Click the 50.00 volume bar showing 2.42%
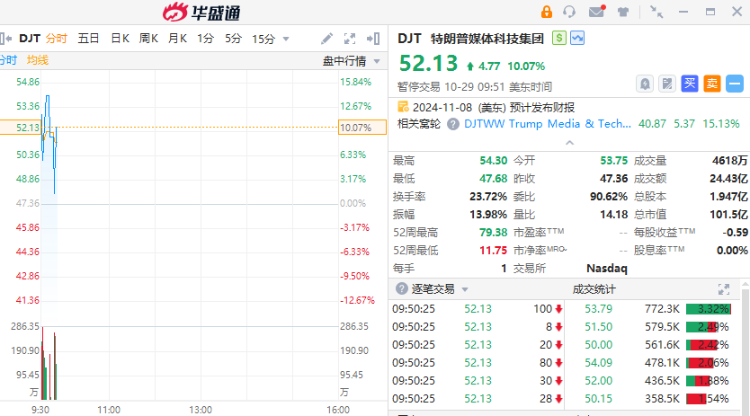 coord(708,345)
